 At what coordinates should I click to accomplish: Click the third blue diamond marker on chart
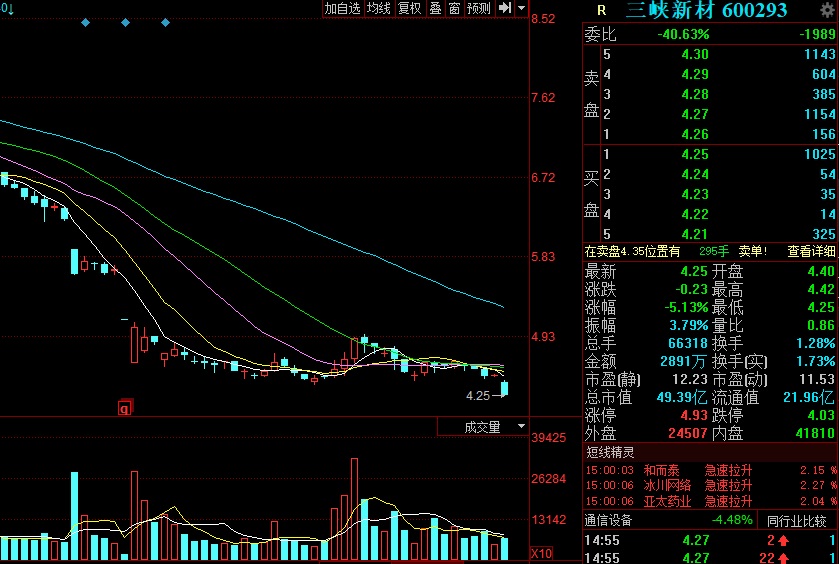point(165,22)
